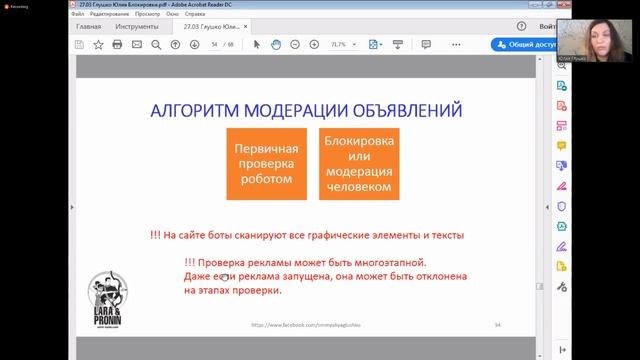
Task: Close the 27.03 Глушко document tab
Action: click(245, 27)
